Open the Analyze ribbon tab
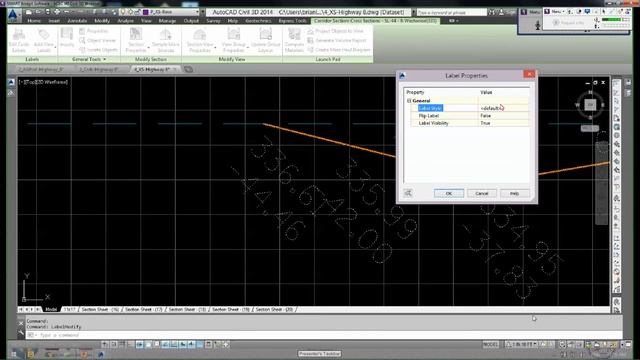 click(x=125, y=20)
